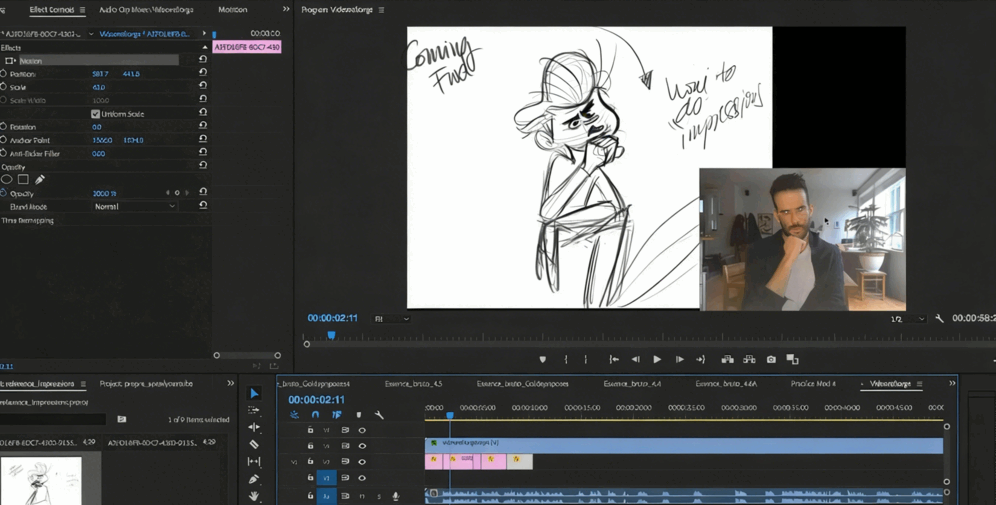Reset the Position parameter
Image resolution: width=996 pixels, height=505 pixels.
[203, 74]
